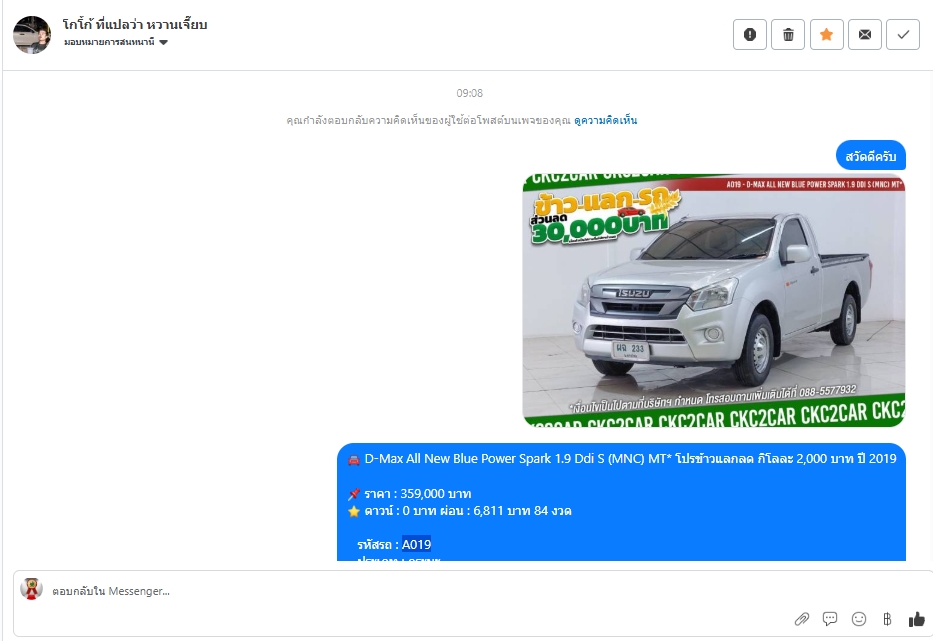Image resolution: width=933 pixels, height=641 pixels.
Task: Mark conversation done with checkmark icon
Action: 903,35
